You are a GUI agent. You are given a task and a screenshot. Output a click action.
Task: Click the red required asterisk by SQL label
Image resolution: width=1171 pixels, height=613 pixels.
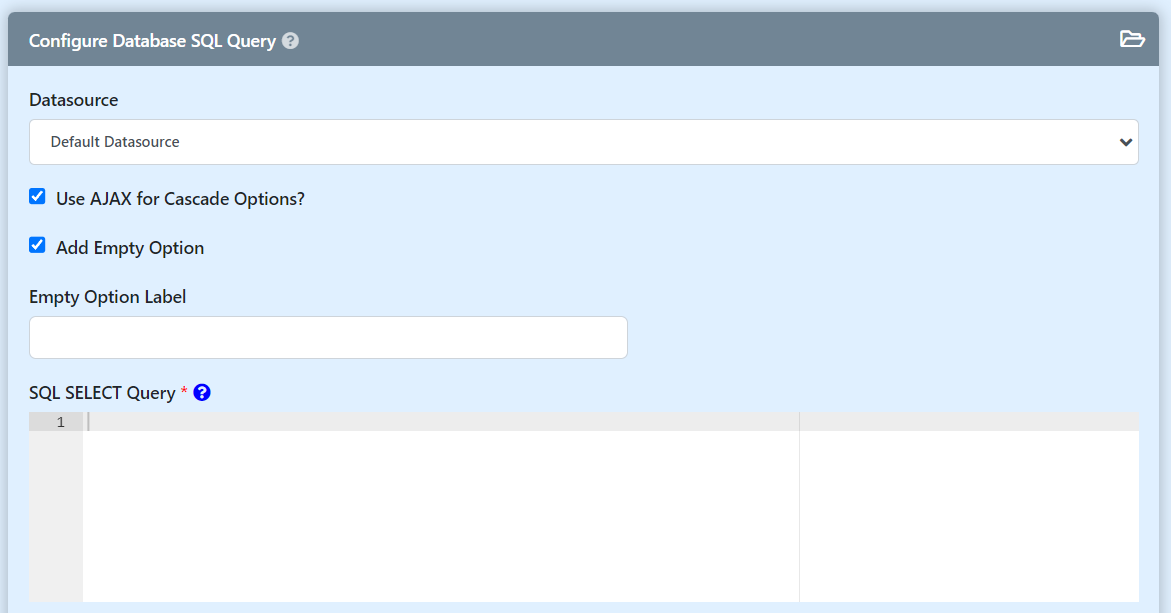(x=184, y=392)
